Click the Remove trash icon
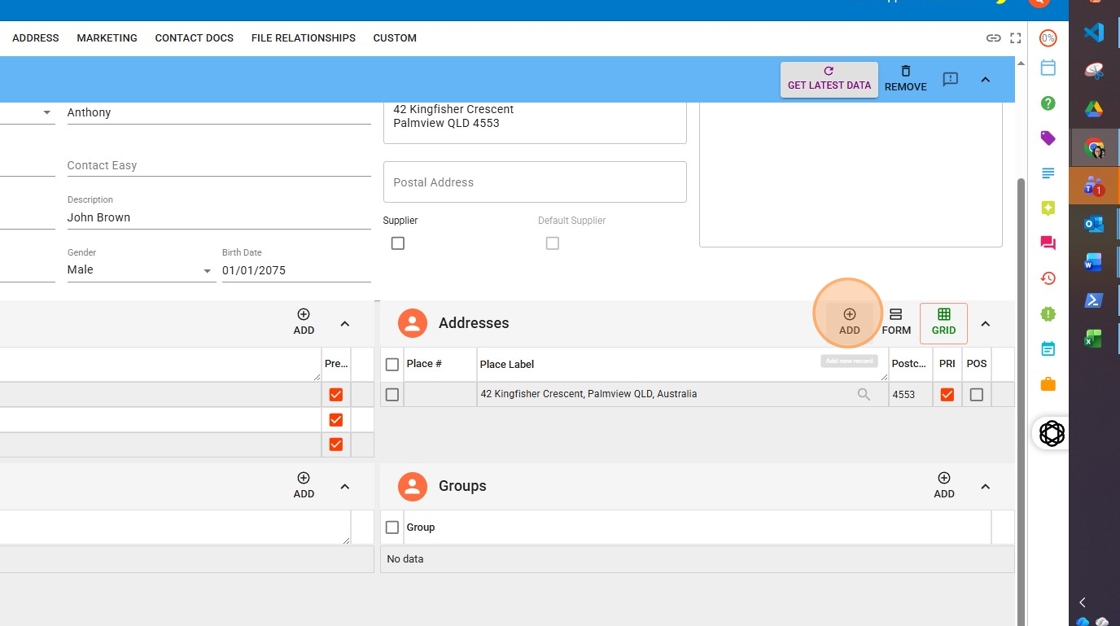1120x626 pixels. pos(905,79)
